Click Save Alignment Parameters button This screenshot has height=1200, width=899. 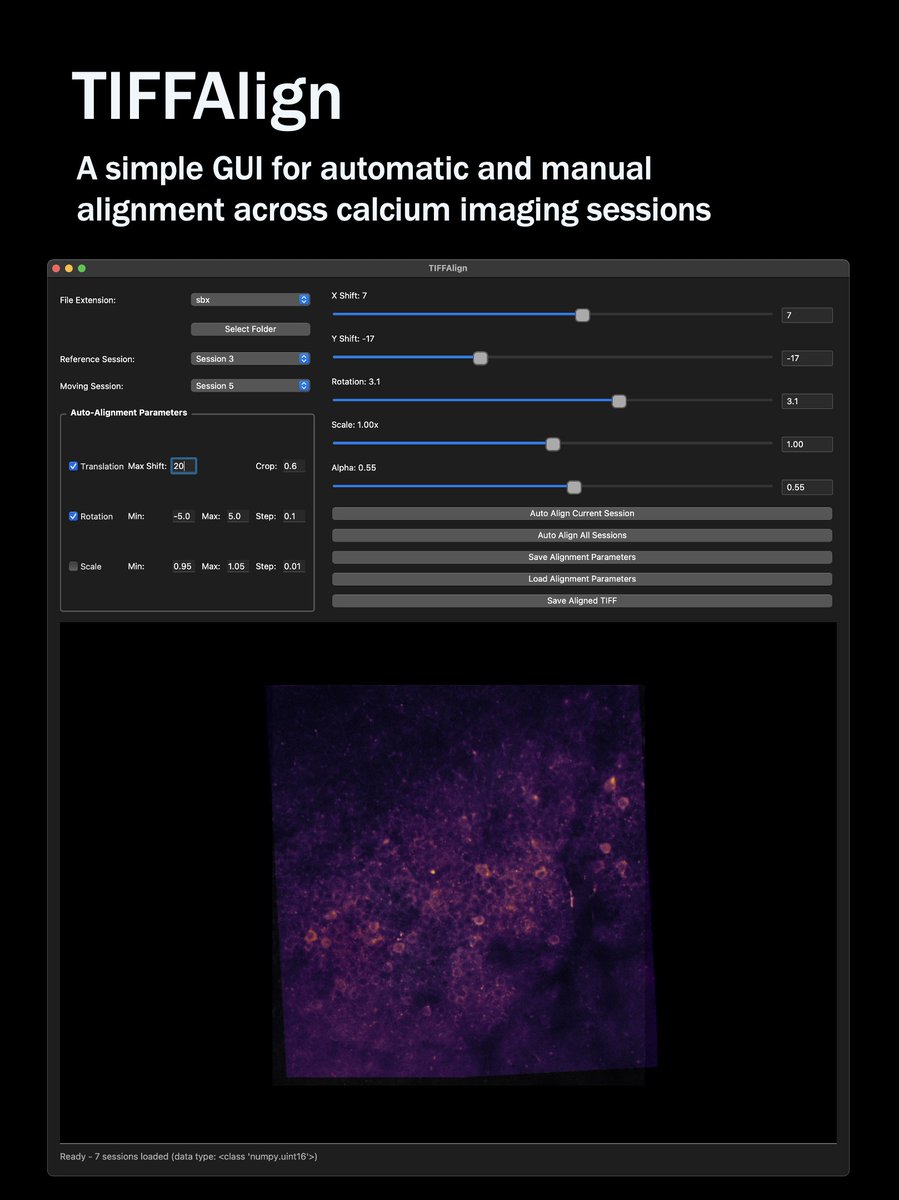(582, 557)
